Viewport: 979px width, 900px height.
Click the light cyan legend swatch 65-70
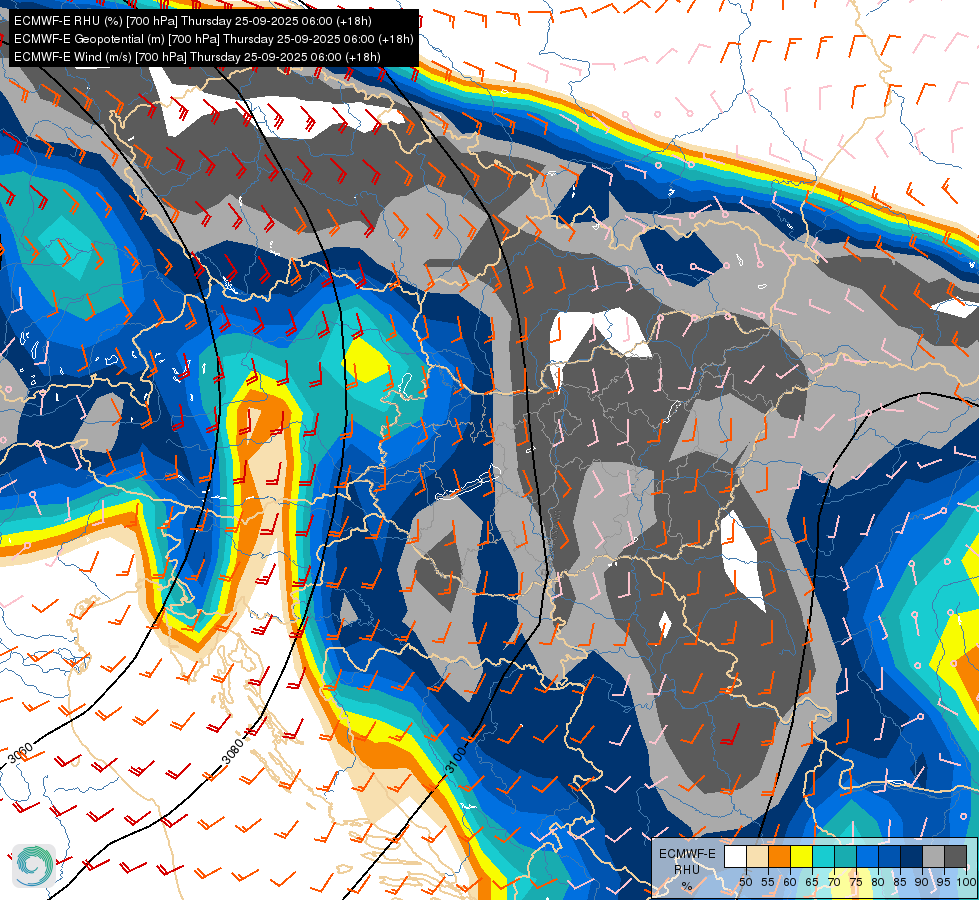(x=824, y=856)
